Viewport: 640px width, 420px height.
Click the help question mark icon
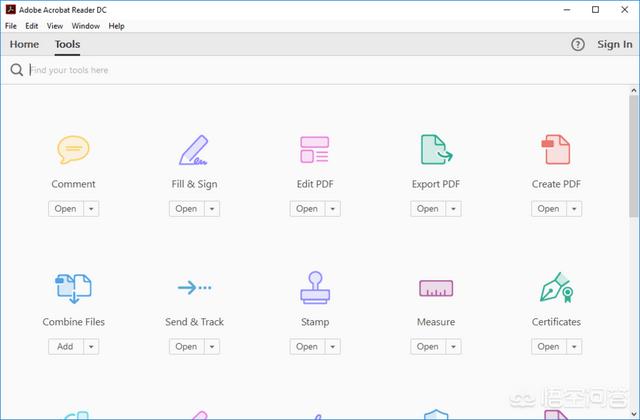click(578, 44)
